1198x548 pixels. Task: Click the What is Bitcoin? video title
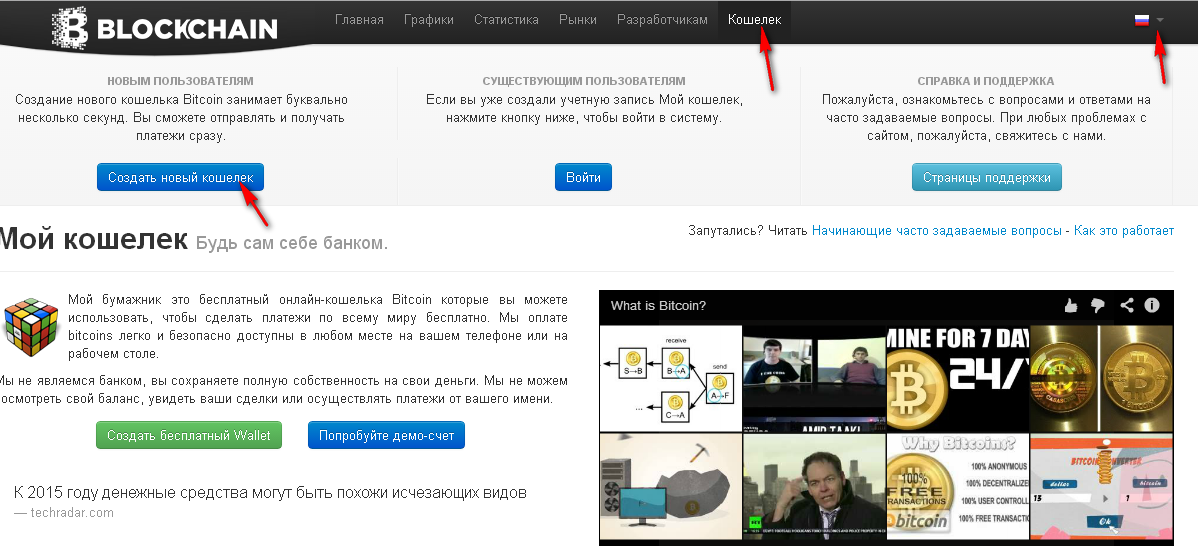658,306
